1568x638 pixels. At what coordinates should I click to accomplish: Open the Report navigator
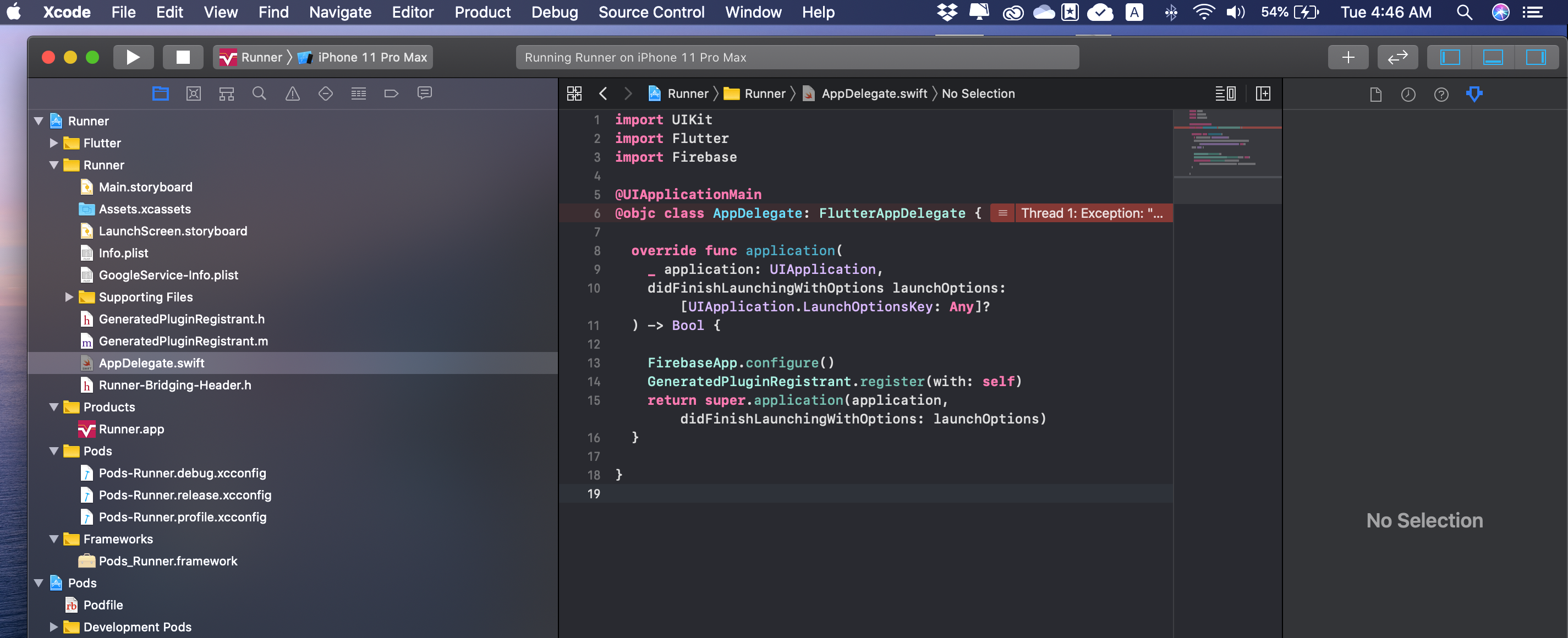click(424, 93)
